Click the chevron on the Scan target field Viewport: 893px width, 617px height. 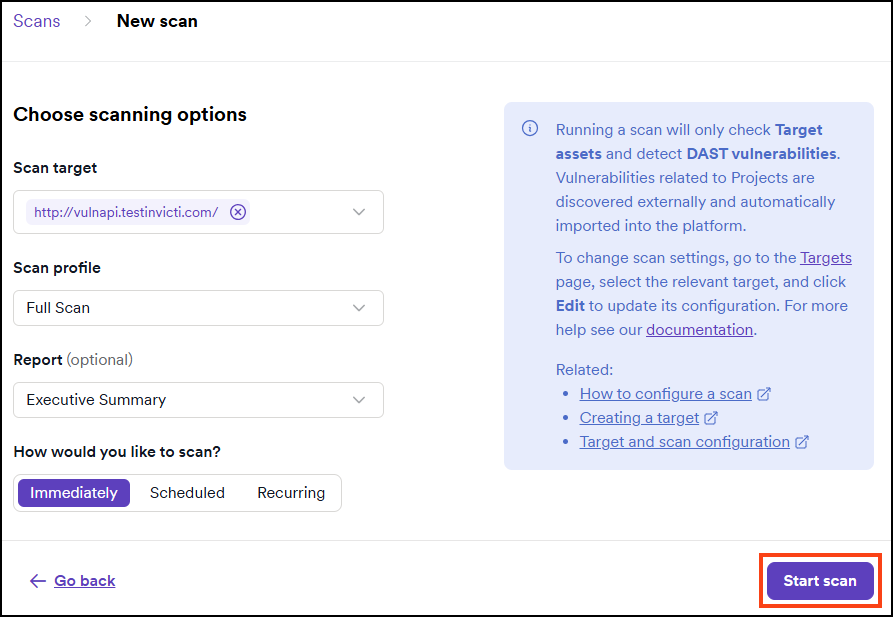359,212
